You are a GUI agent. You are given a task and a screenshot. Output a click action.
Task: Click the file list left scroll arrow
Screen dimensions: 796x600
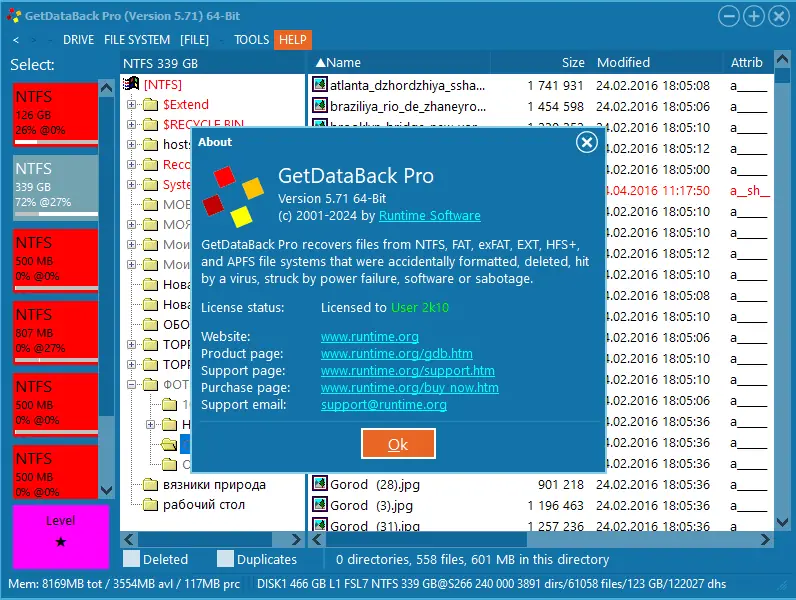[x=317, y=539]
